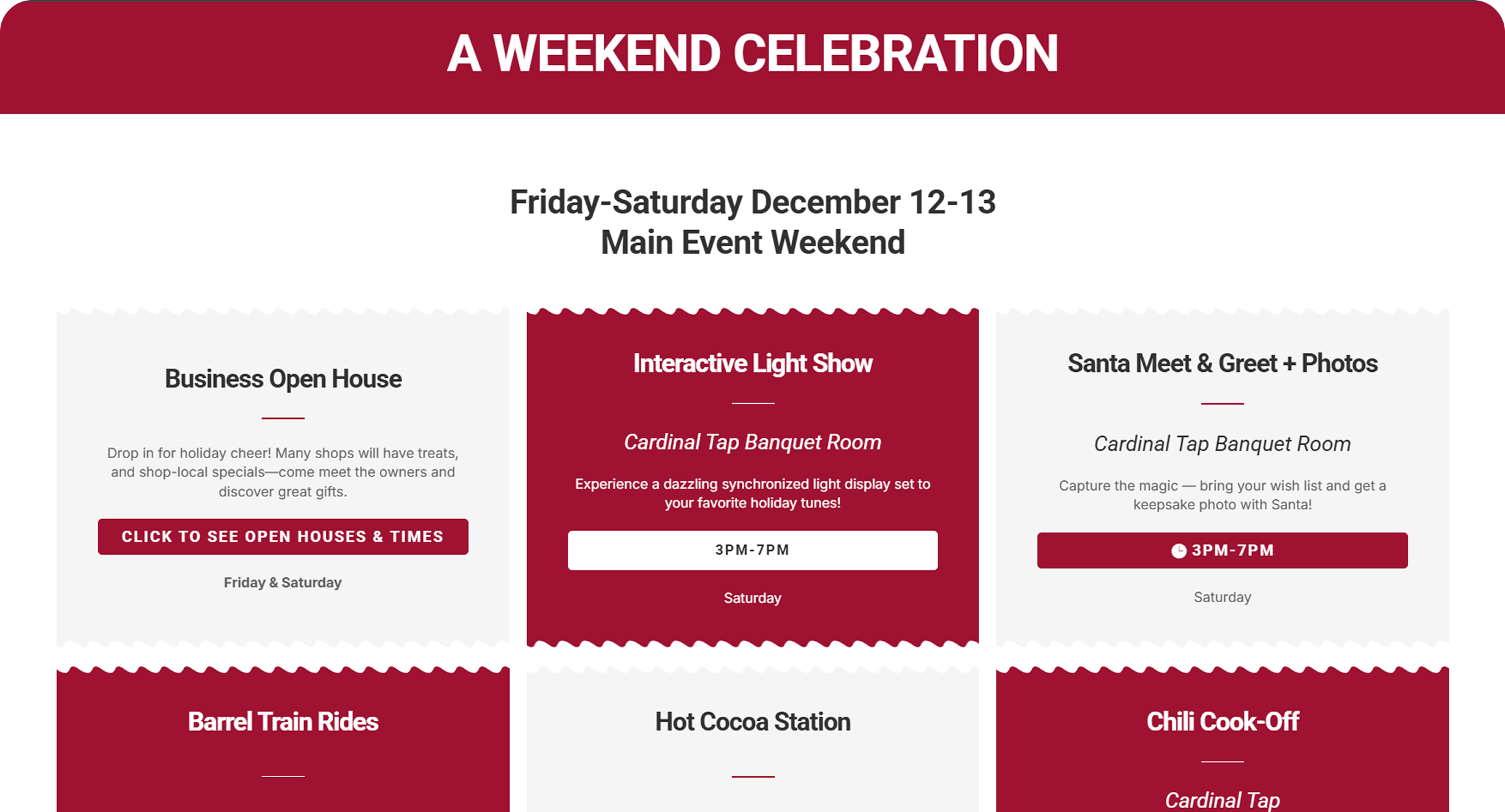This screenshot has width=1505, height=812.
Task: Click the Hot Cocoa Station heading
Action: click(752, 722)
